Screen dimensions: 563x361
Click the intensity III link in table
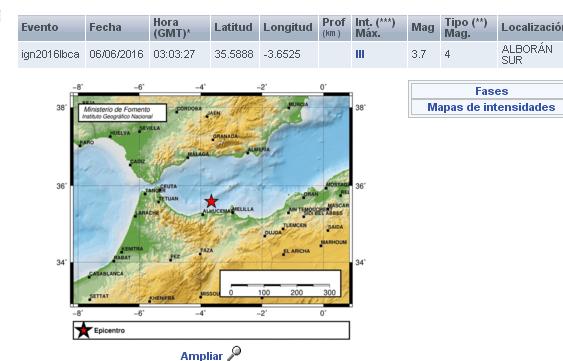tap(360, 54)
